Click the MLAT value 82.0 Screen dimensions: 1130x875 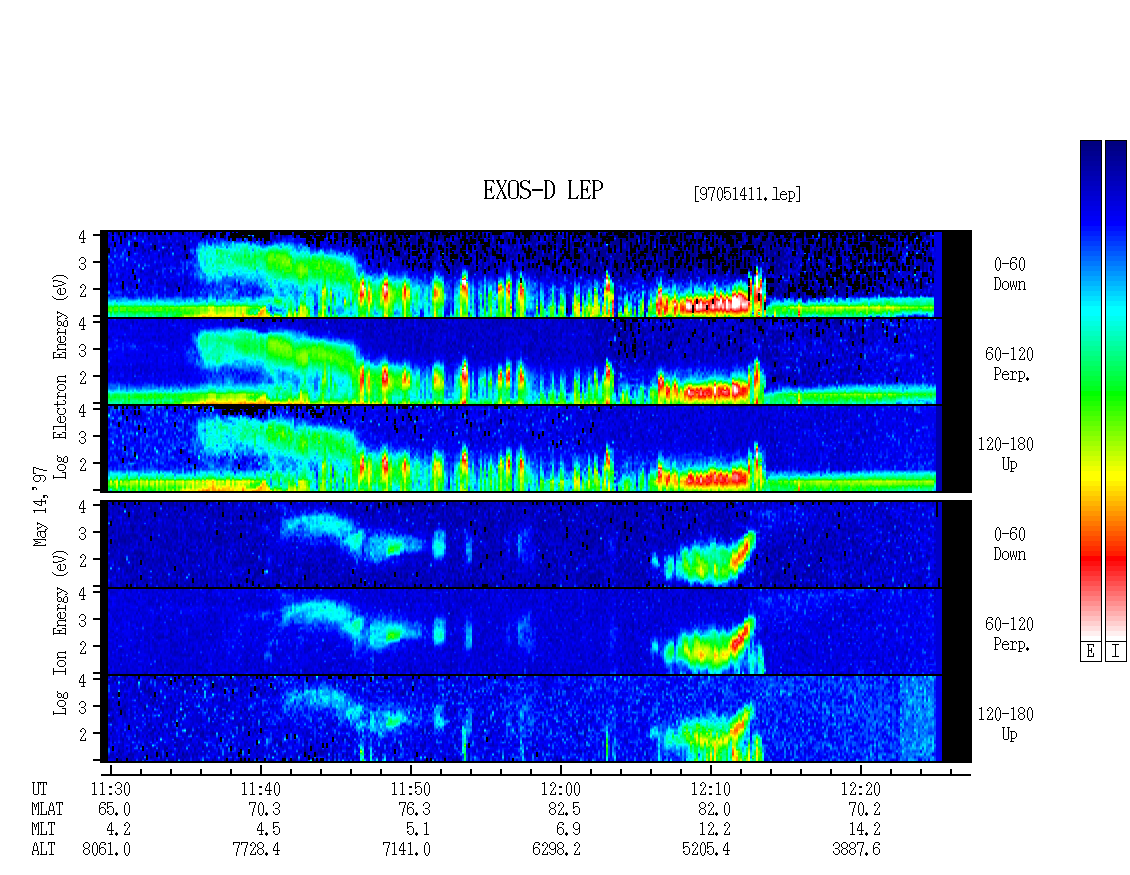[714, 809]
